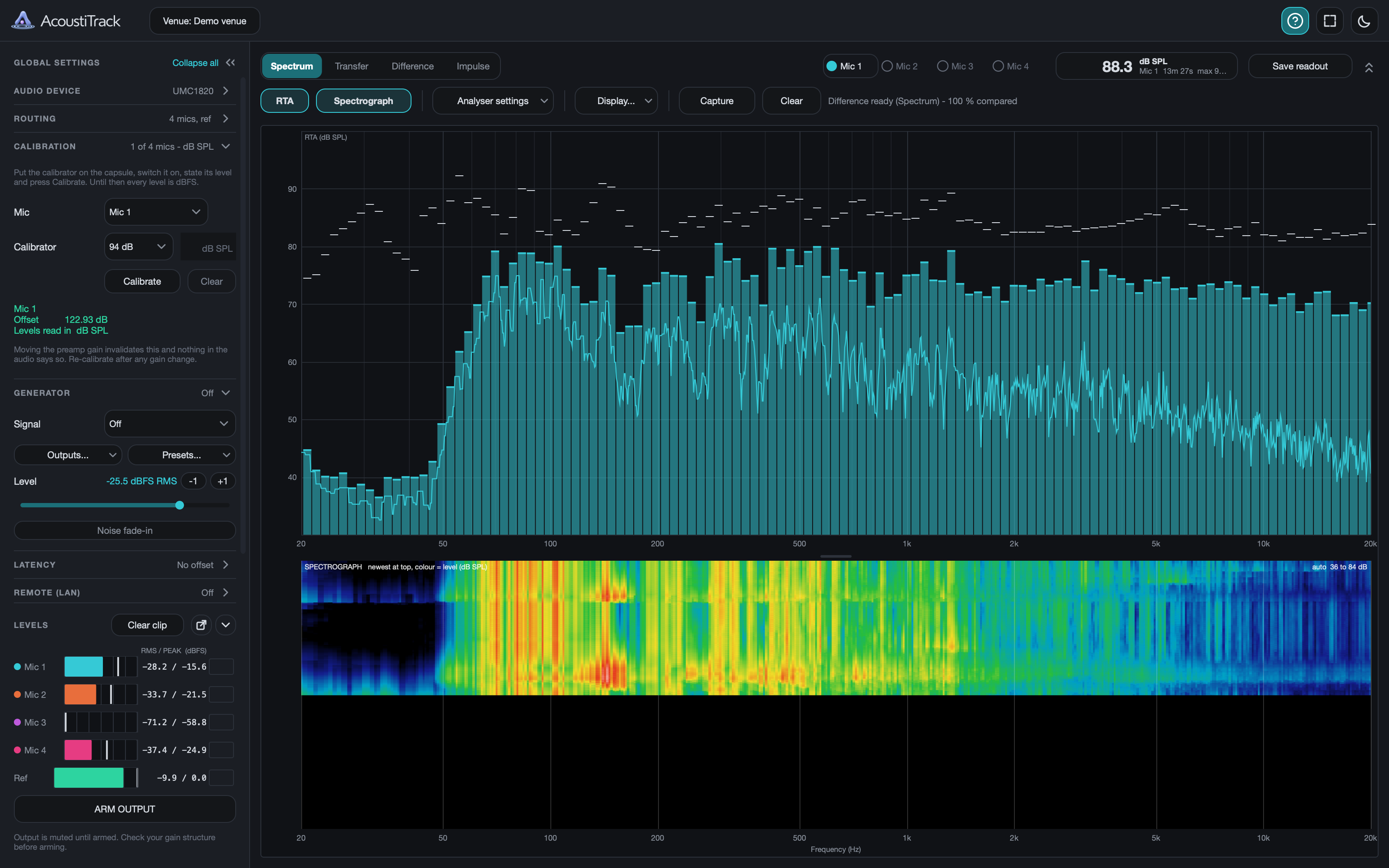Click the calibrator dB SPL input field
The height and width of the screenshot is (868, 1389).
[x=208, y=247]
